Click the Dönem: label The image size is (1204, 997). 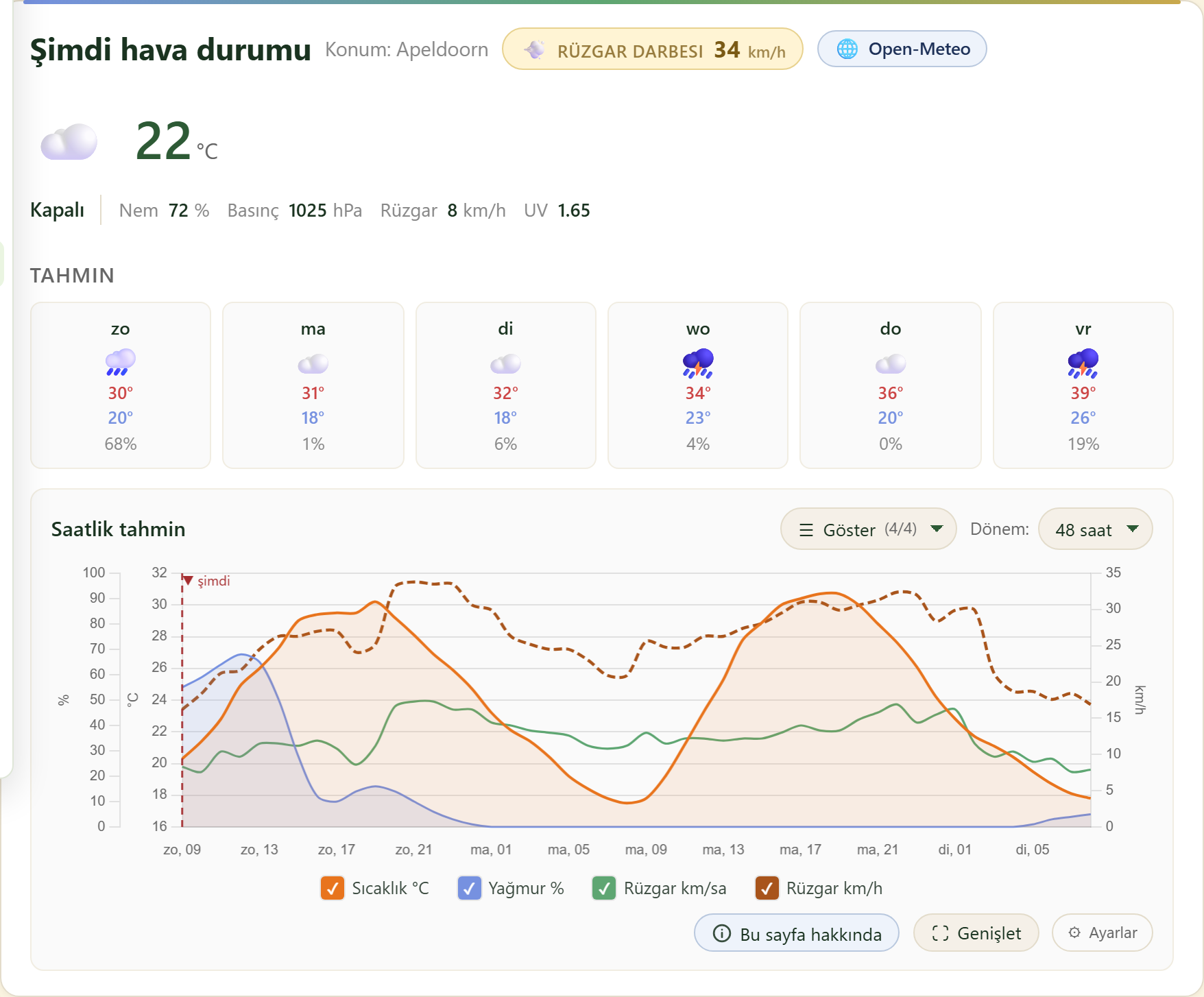[1000, 529]
